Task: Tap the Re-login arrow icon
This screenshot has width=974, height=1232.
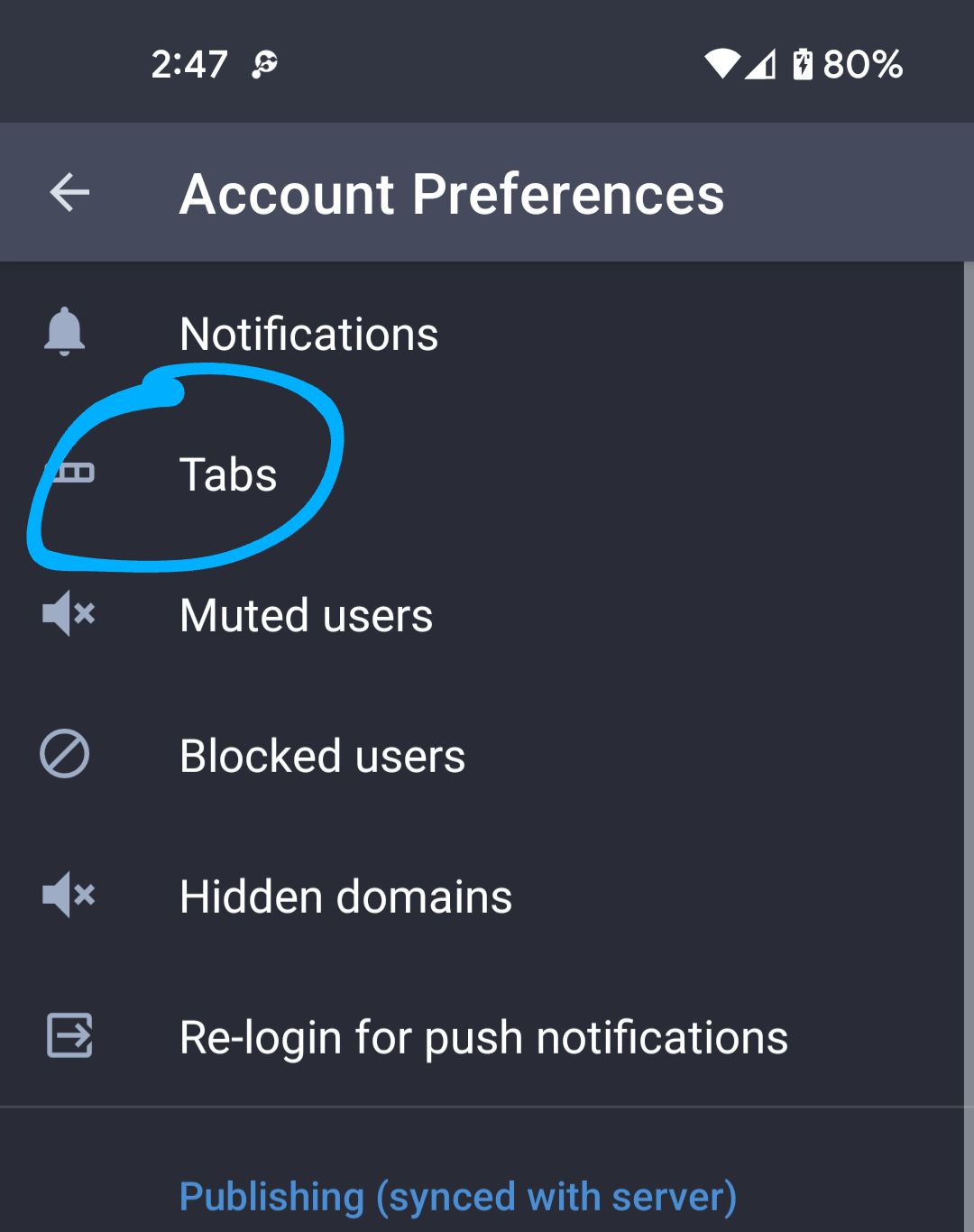Action: coord(69,1035)
